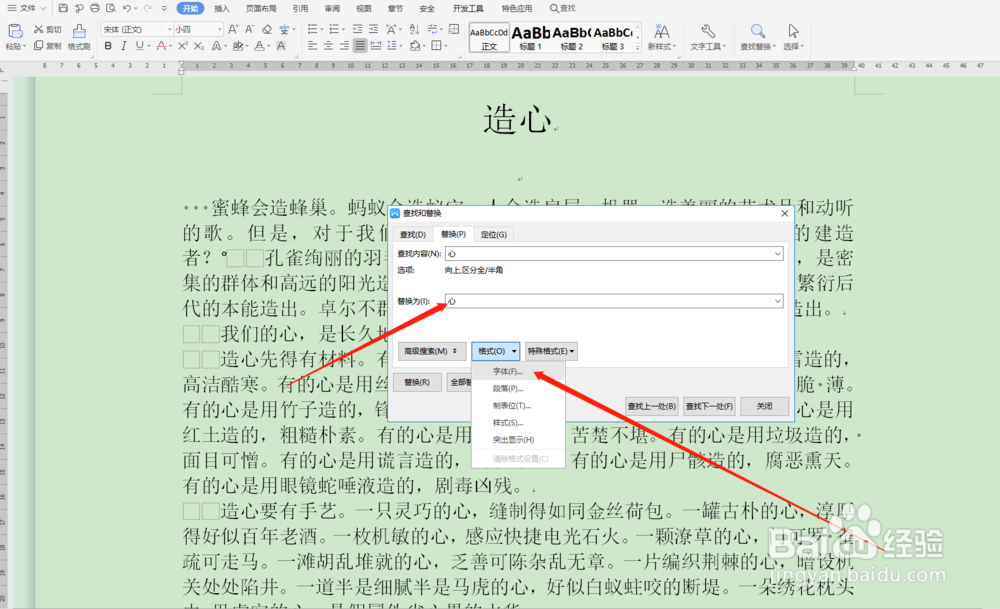The height and width of the screenshot is (609, 1000).
Task: Expand the styles gallery arrow
Action: tap(637, 47)
